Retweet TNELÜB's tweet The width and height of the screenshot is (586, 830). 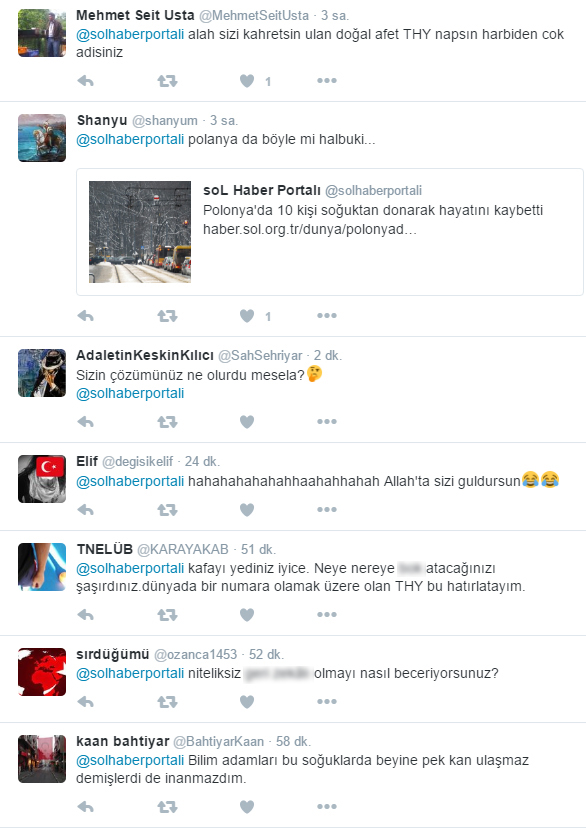pos(167,615)
